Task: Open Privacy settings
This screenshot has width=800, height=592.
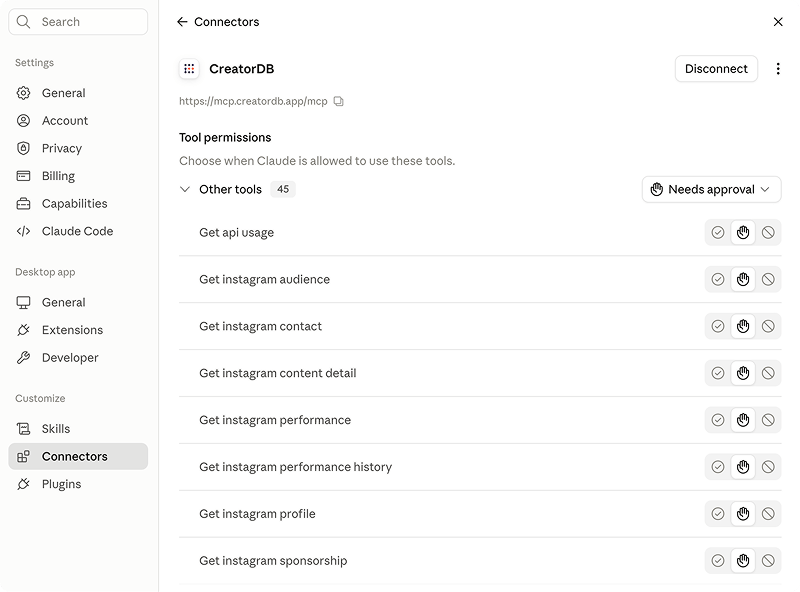Action: click(78, 148)
